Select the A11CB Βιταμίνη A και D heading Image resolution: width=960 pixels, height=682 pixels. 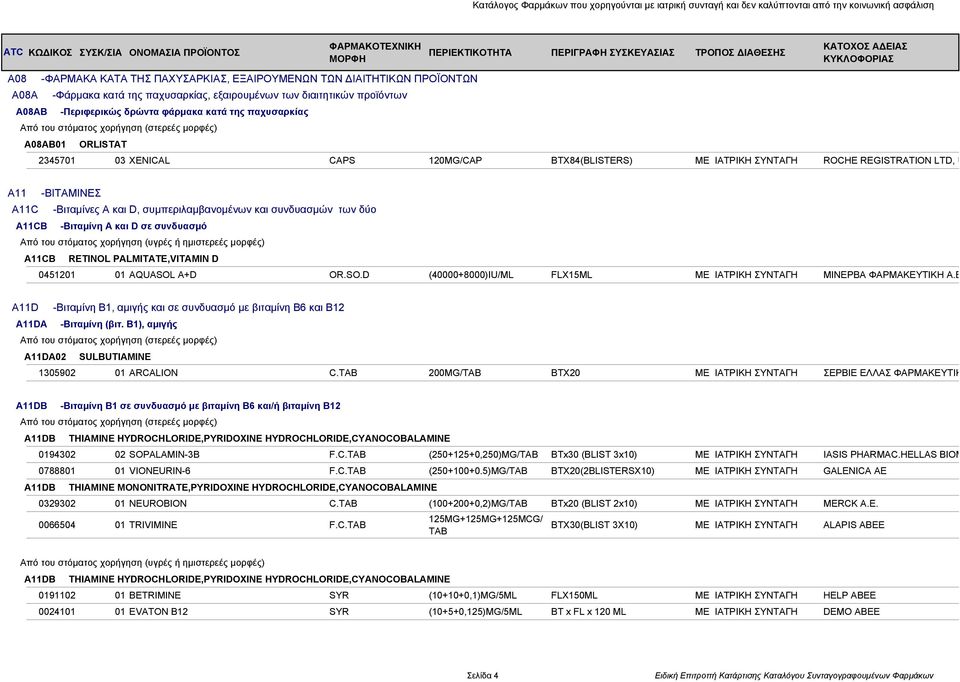point(111,227)
